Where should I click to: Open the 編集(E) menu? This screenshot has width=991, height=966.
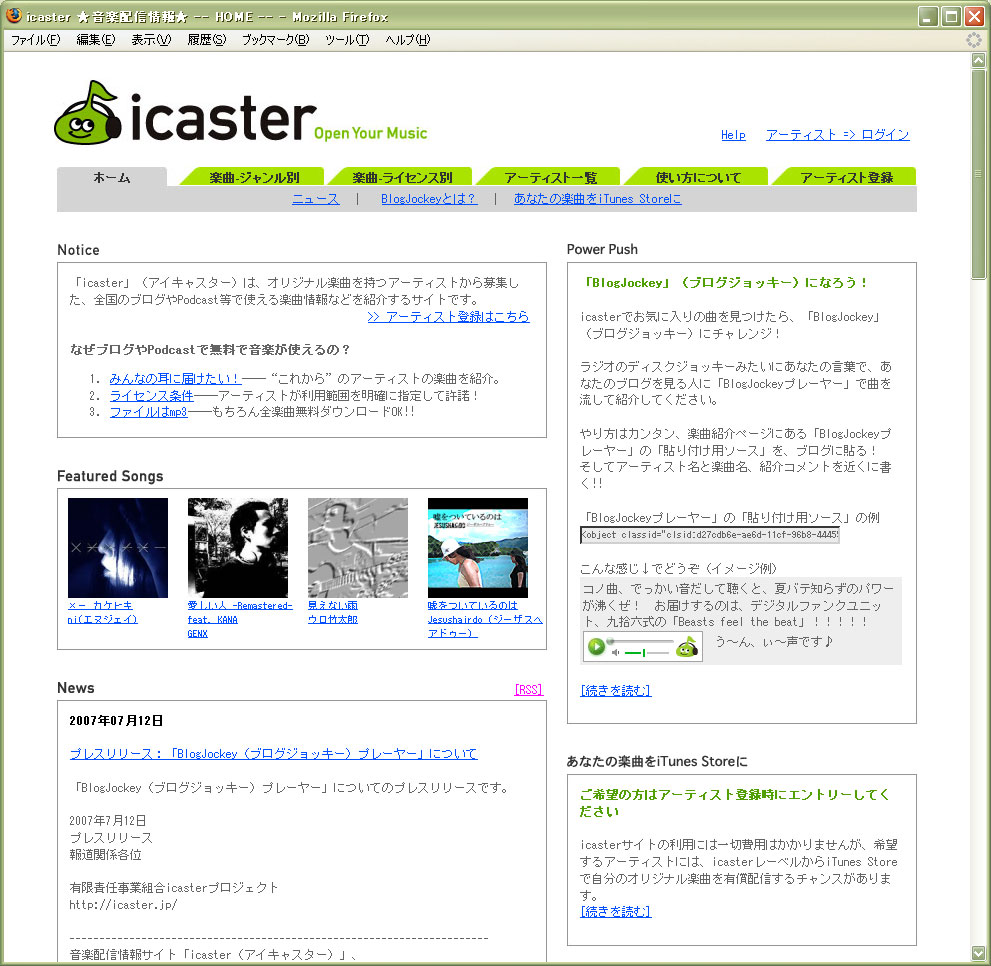coord(95,40)
